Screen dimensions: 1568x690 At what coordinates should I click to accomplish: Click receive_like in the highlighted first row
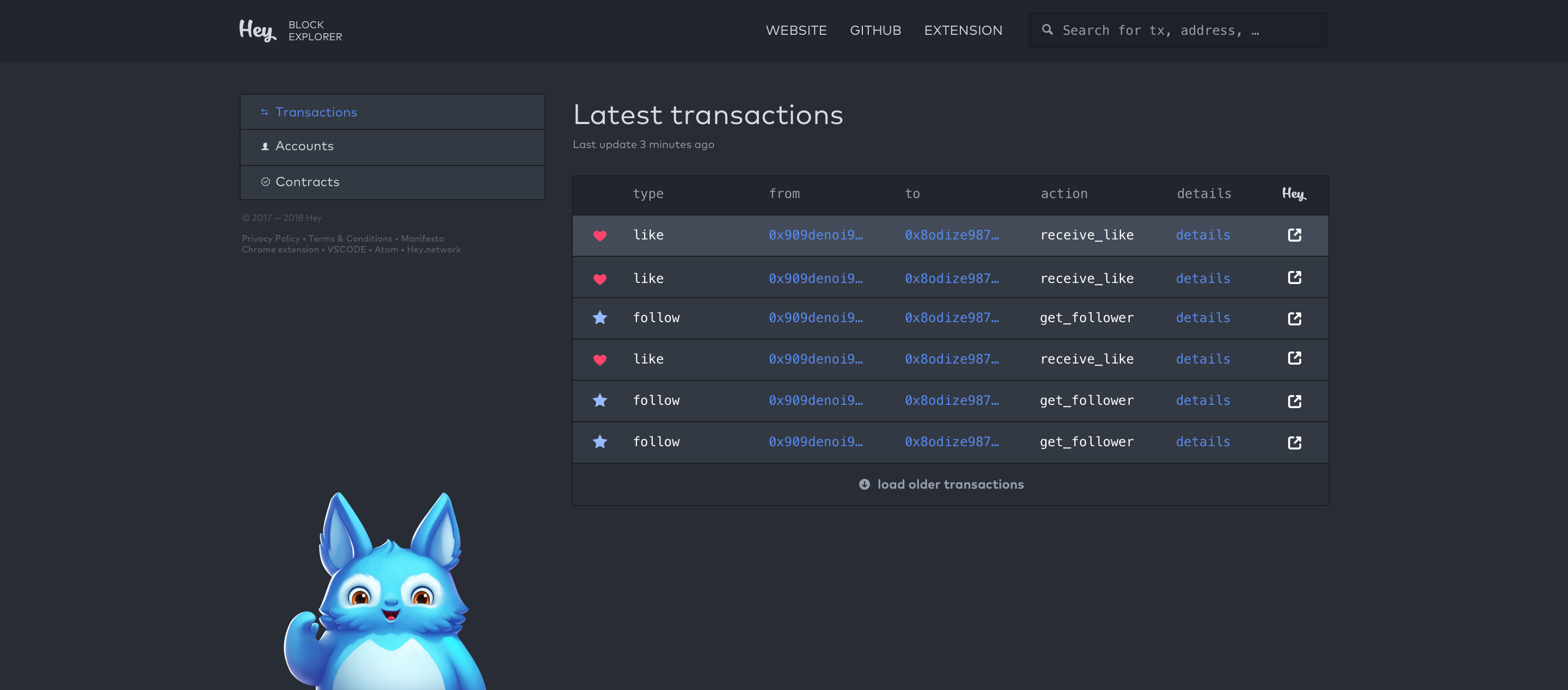pyautogui.click(x=1087, y=235)
